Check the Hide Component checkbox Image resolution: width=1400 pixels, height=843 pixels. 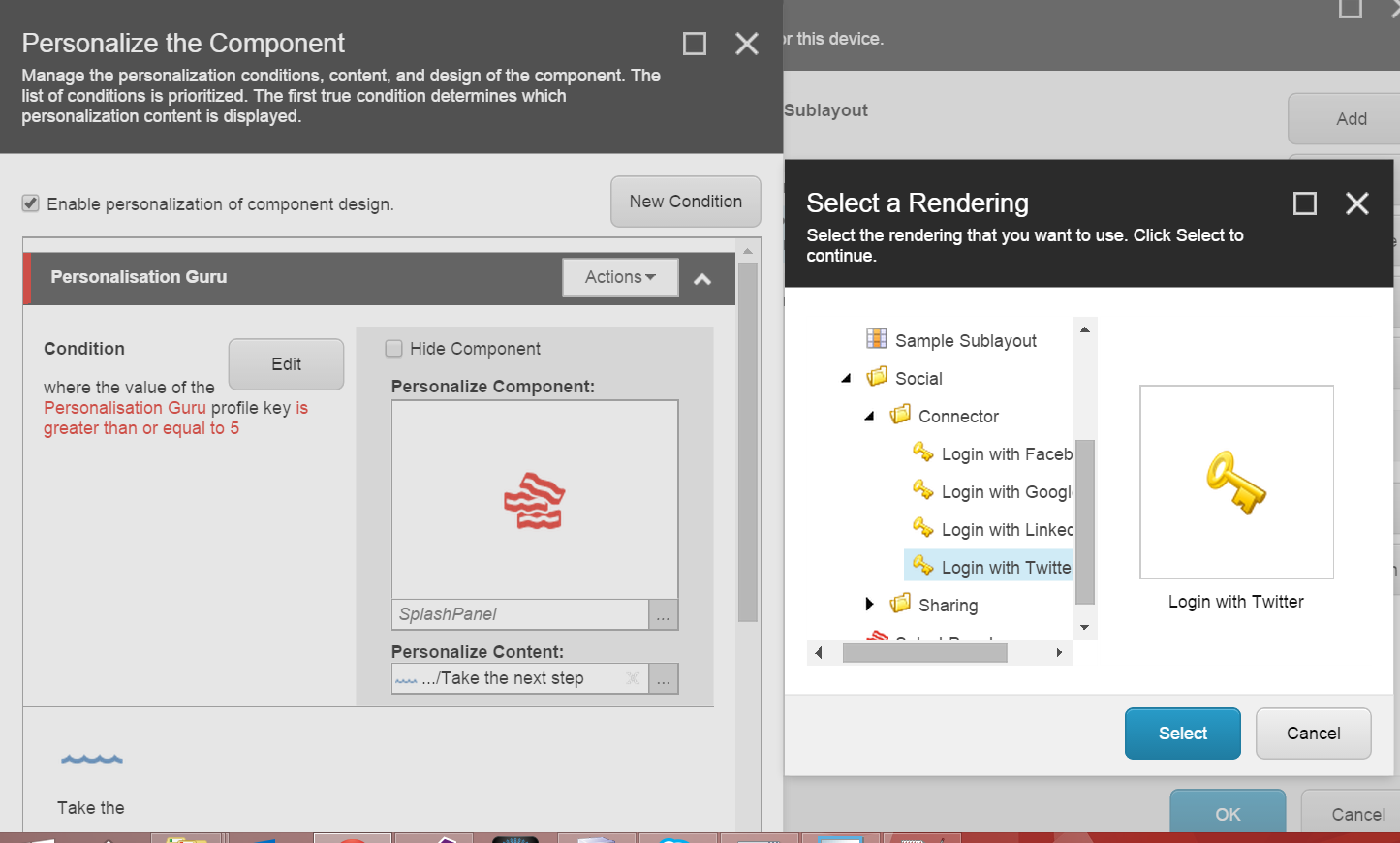(394, 348)
